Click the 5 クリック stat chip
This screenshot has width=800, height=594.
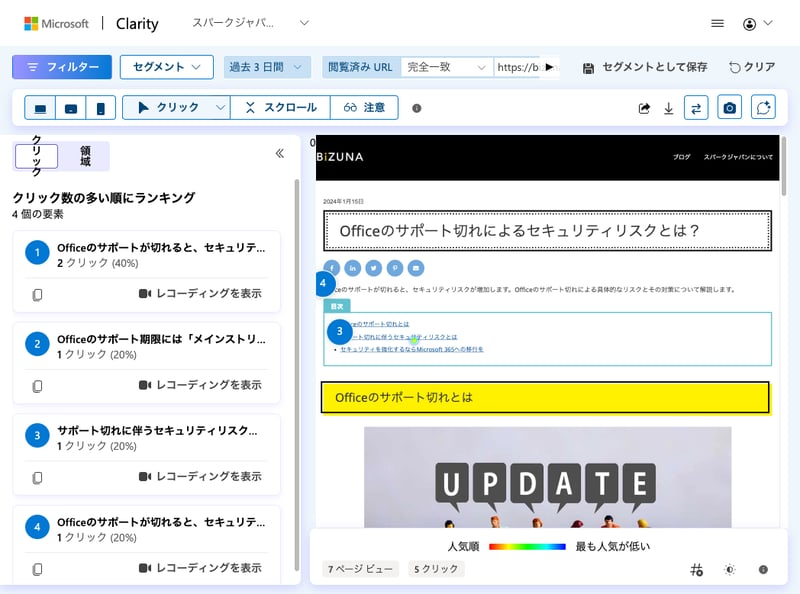point(436,568)
